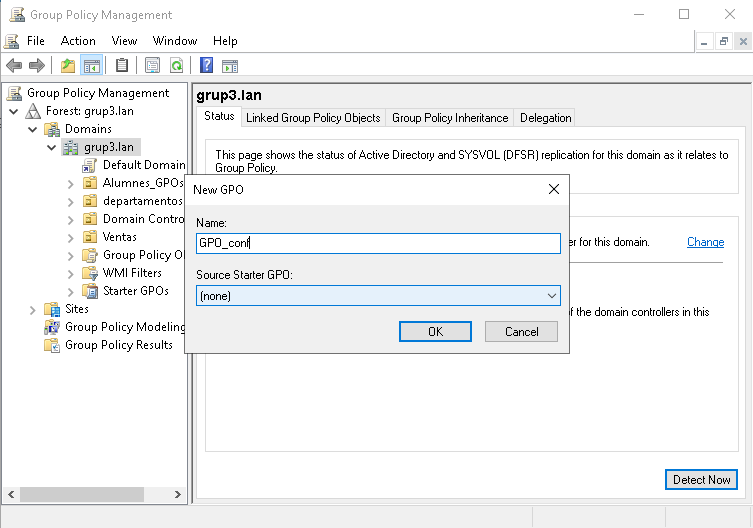The height and width of the screenshot is (528, 753).
Task: Collapse the Forest: grup3.lan node
Action: tap(14, 111)
